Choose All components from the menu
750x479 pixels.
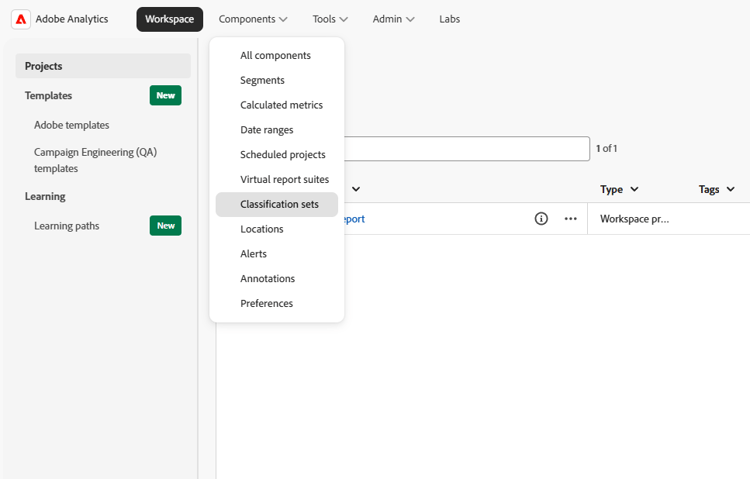276,56
